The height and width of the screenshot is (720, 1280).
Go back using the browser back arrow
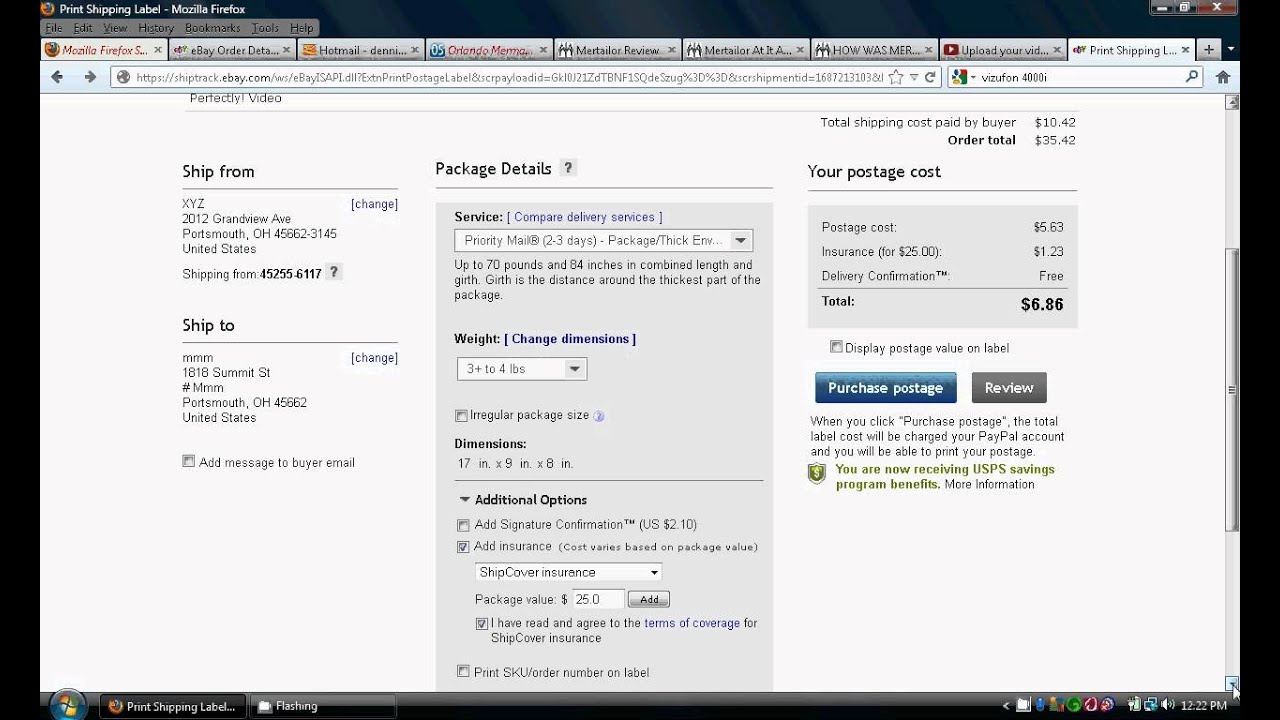(57, 77)
